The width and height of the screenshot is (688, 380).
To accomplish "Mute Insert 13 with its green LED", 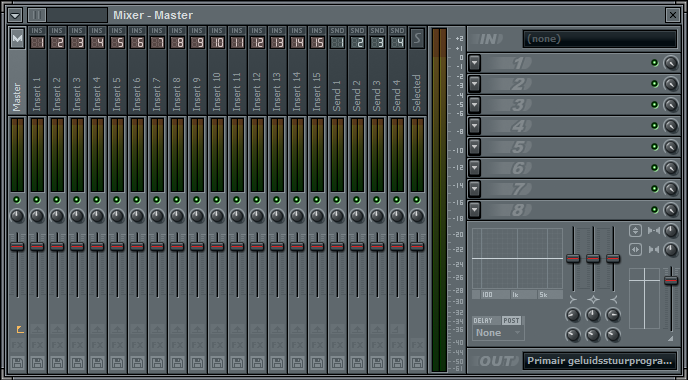I will tap(277, 200).
